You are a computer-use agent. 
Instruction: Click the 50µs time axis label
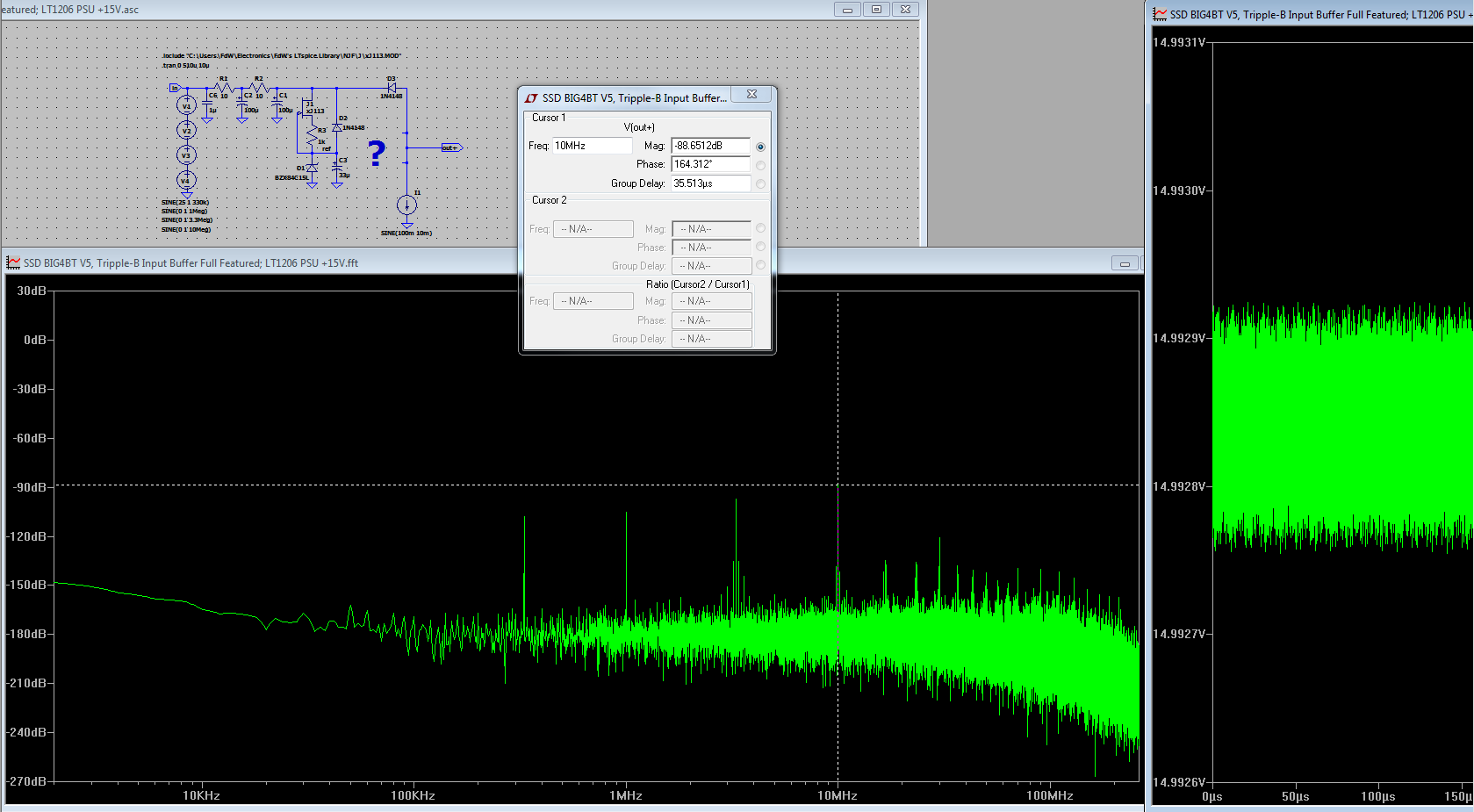pos(1295,796)
